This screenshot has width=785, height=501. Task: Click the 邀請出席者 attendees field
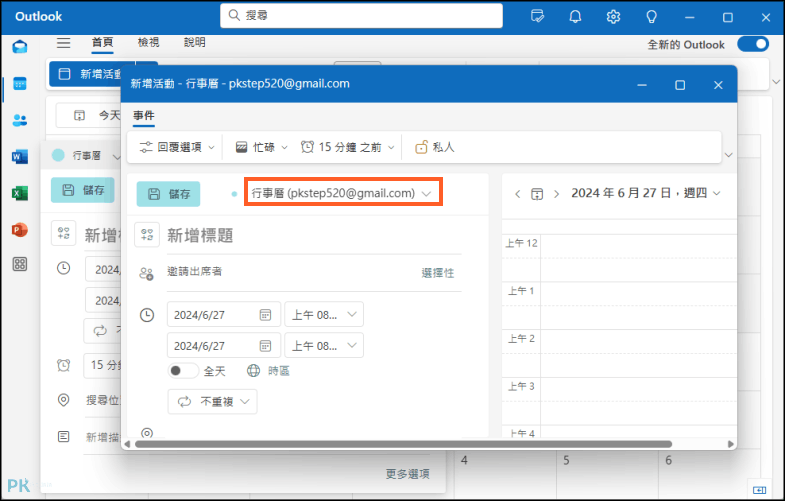point(290,272)
